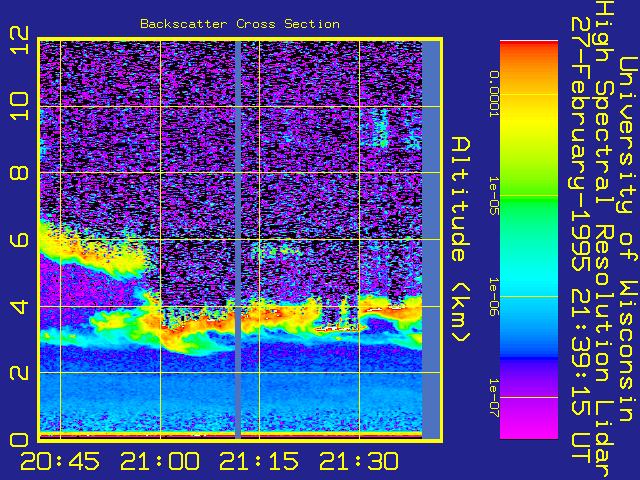Click altitude axis label 8
Image resolution: width=640 pixels, height=480 pixels.
(x=20, y=173)
